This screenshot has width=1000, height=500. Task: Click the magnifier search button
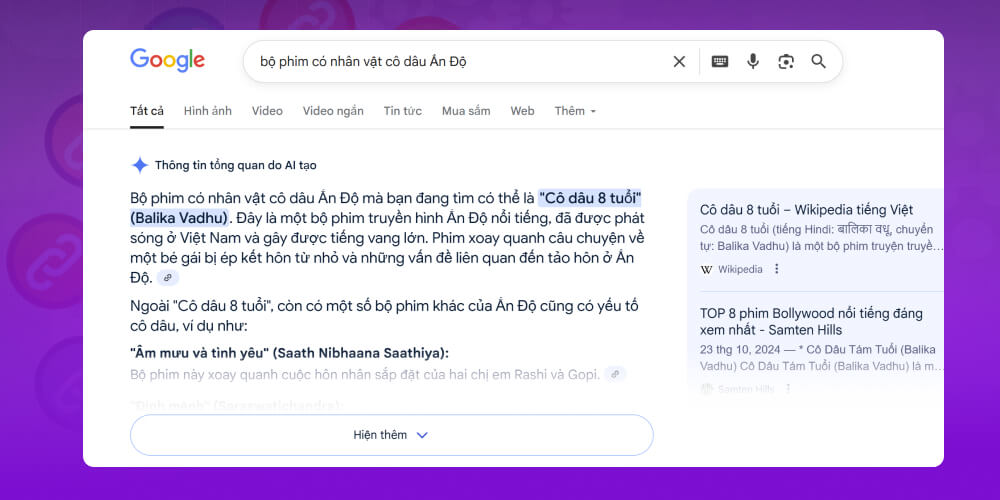pyautogui.click(x=818, y=61)
